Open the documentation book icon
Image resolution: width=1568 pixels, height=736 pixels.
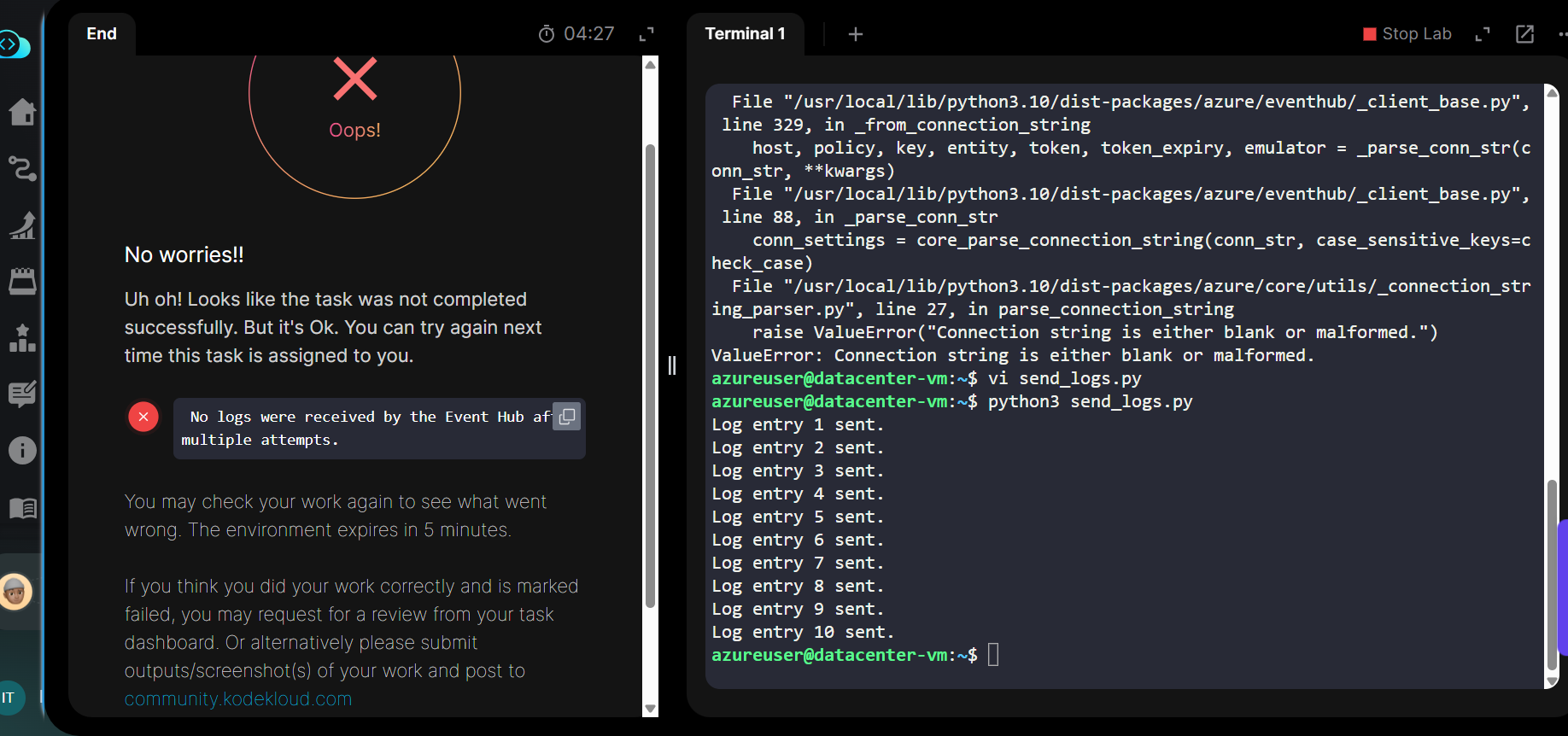tap(22, 508)
